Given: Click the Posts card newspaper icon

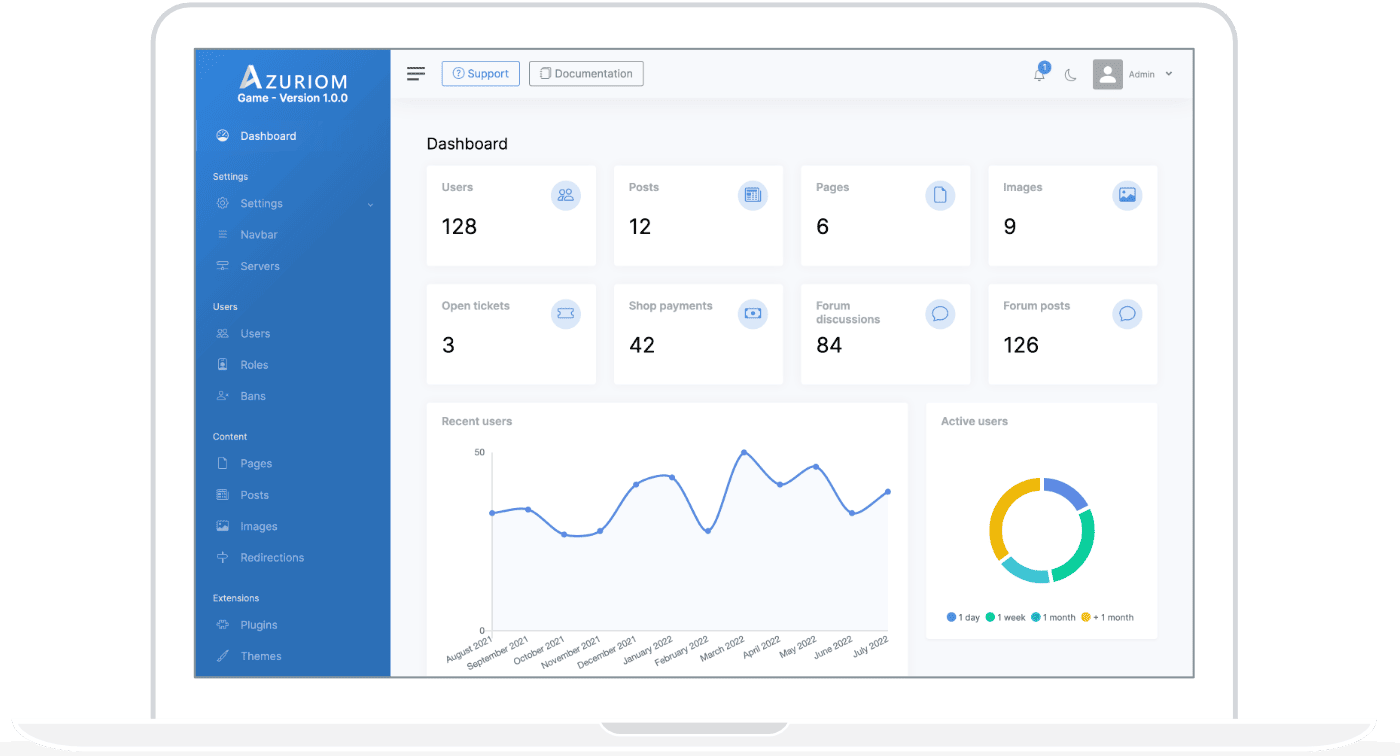Looking at the screenshot, I should 753,195.
